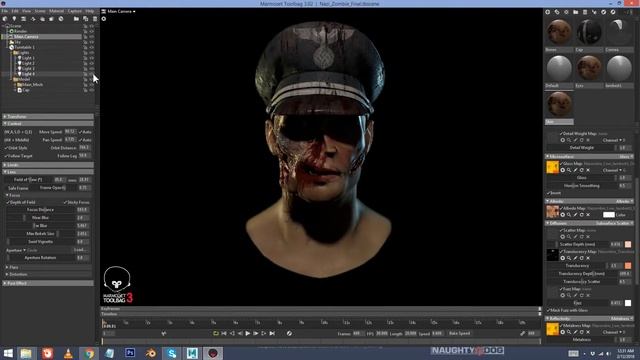
Task: Click the duplicate icon in scene toolbar
Action: point(85,19)
